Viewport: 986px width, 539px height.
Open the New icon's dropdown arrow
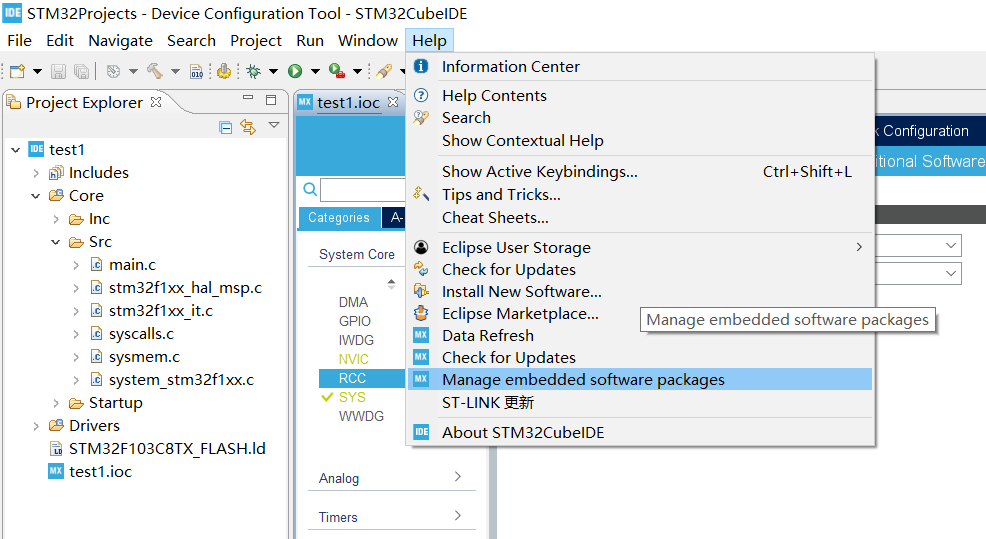coord(37,71)
